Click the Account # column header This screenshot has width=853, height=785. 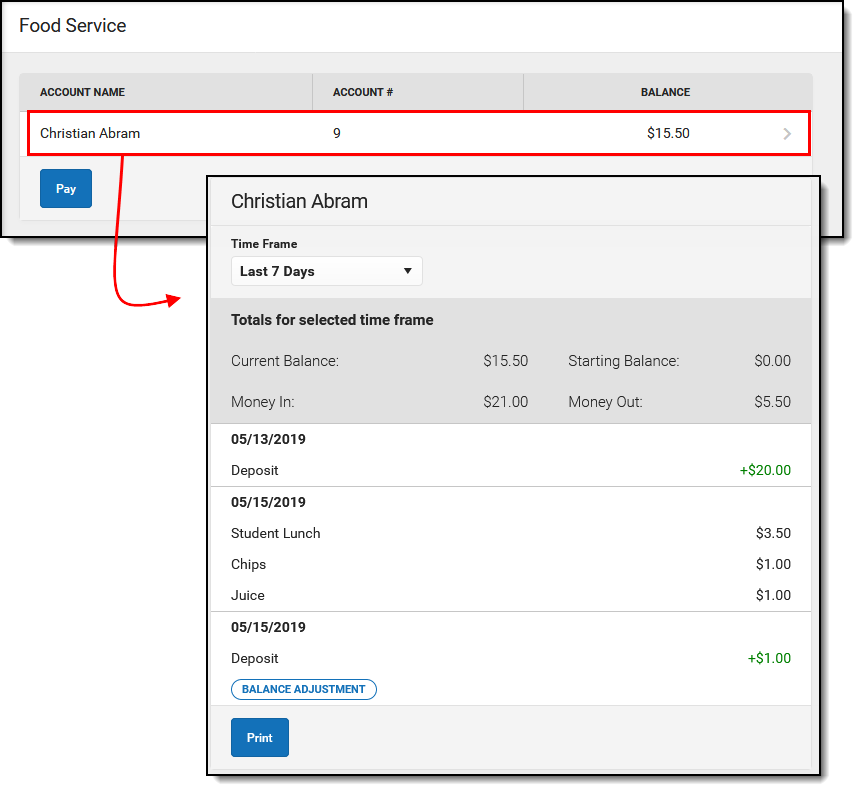[x=362, y=92]
